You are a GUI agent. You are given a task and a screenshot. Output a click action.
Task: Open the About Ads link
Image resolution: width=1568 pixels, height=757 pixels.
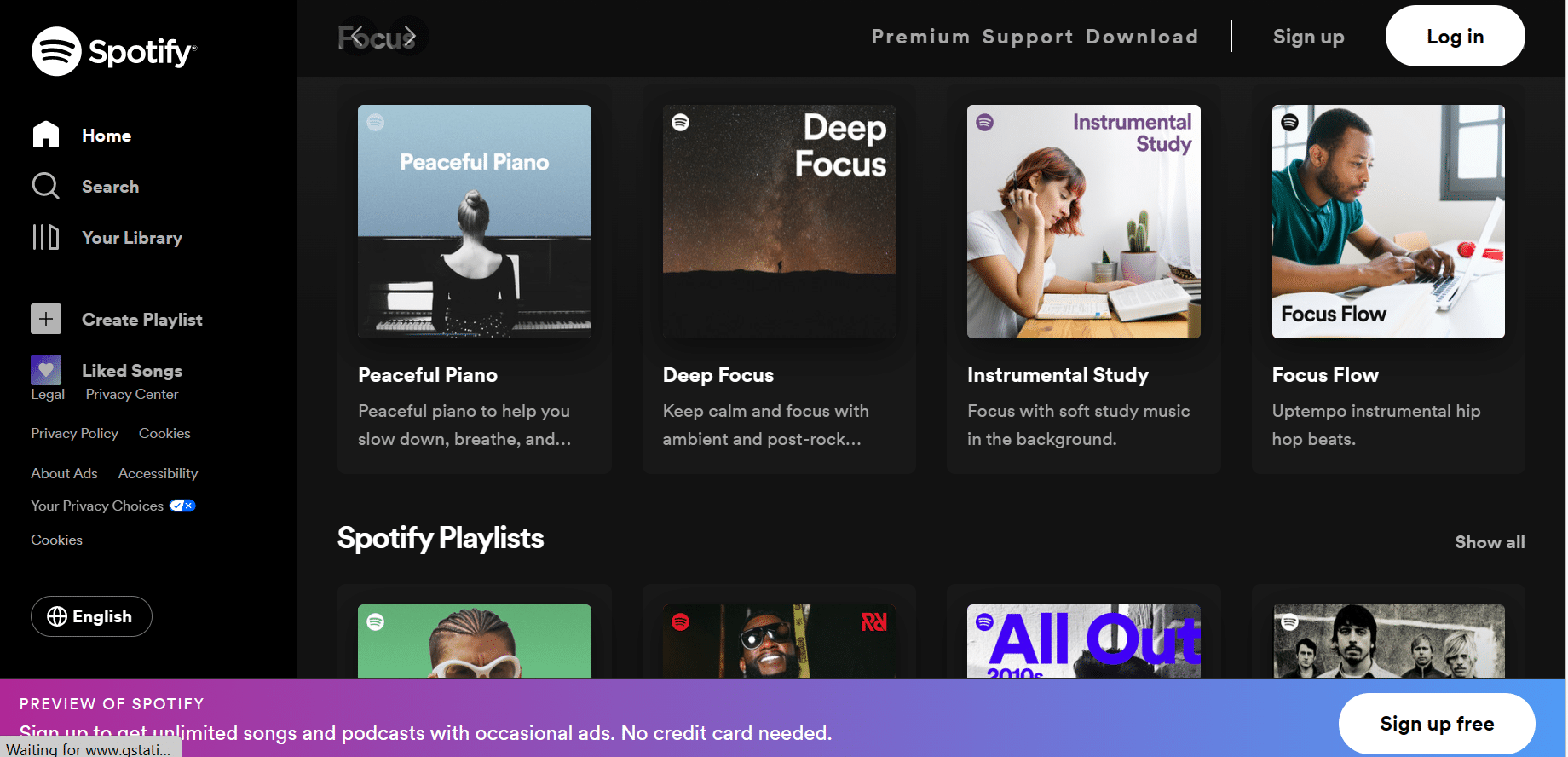pyautogui.click(x=64, y=473)
